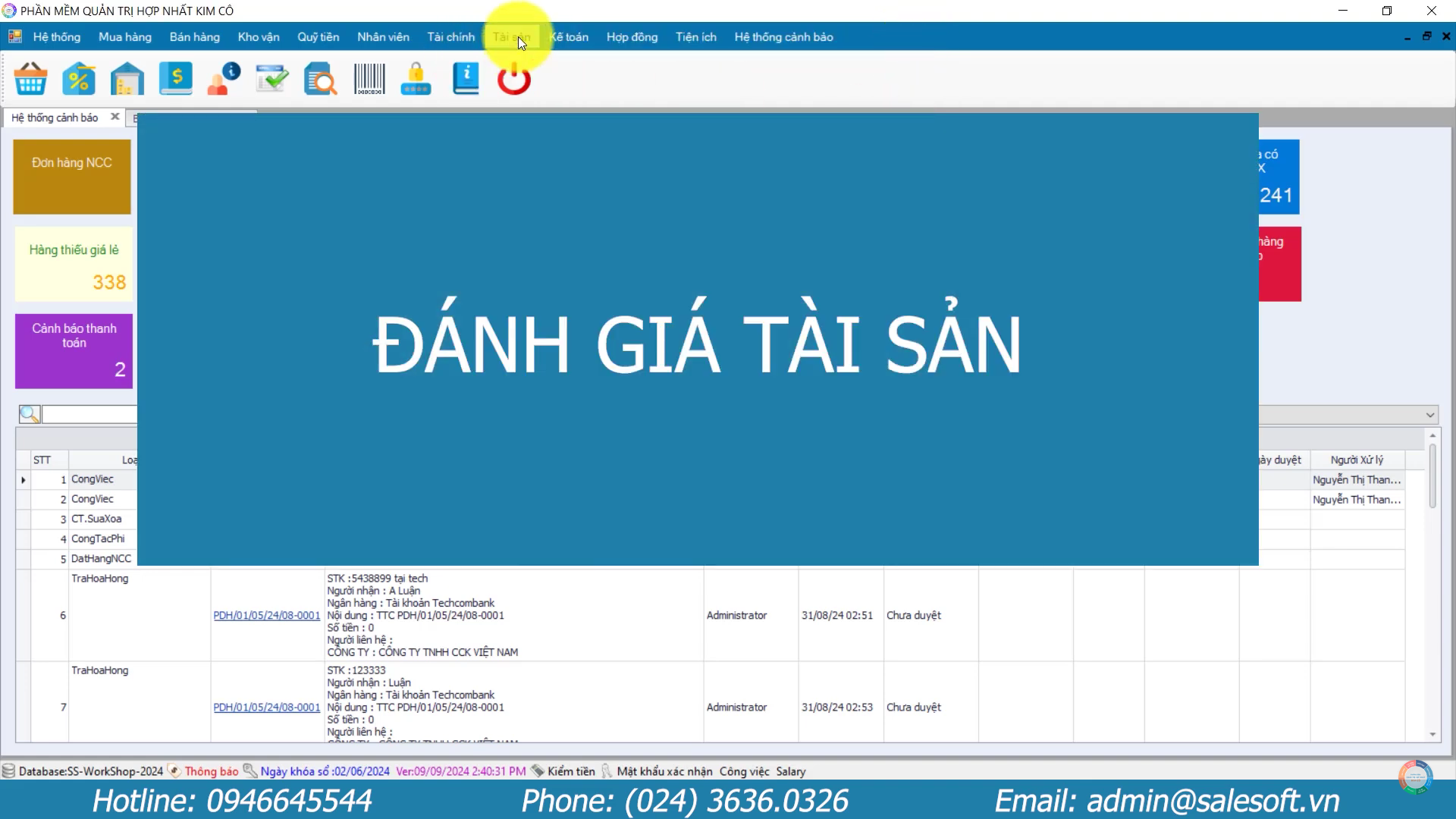
Task: Open the Nhân viên menu
Action: 383,36
